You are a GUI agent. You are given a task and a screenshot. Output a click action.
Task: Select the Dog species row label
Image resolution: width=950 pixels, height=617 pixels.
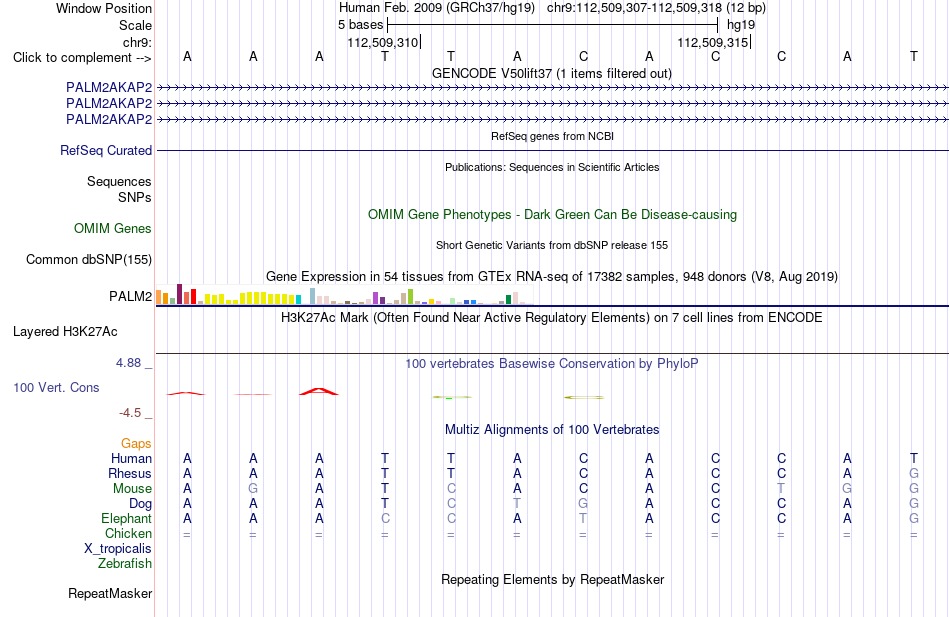[x=141, y=504]
